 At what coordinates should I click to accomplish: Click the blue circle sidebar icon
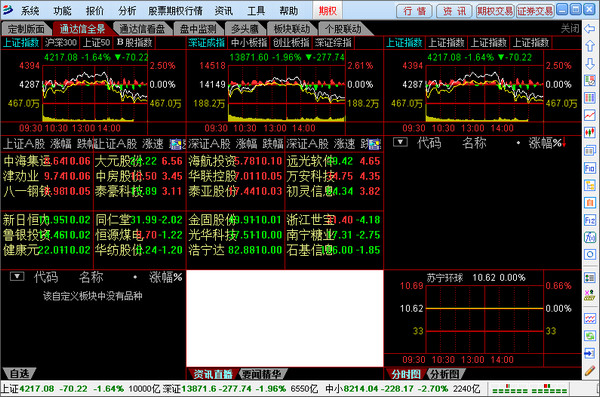point(590,255)
